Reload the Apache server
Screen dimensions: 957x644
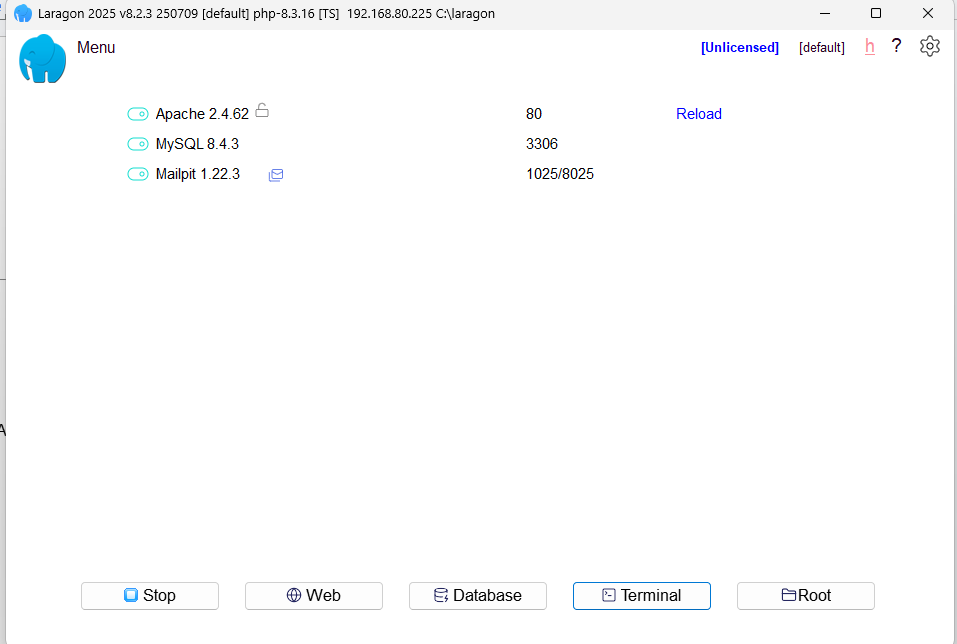point(698,114)
